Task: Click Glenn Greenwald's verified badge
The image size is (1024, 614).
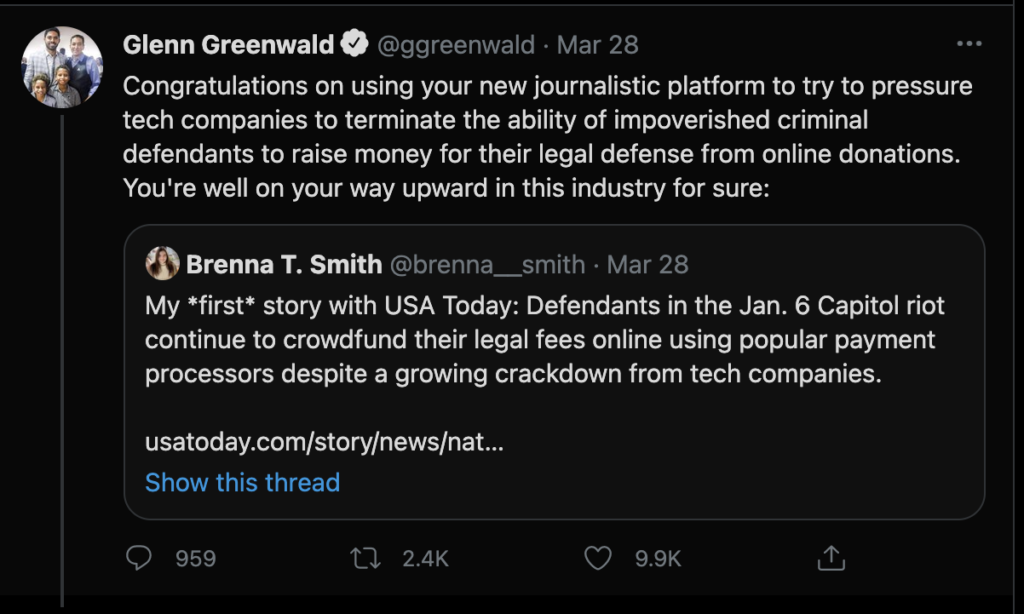Action: pos(354,45)
